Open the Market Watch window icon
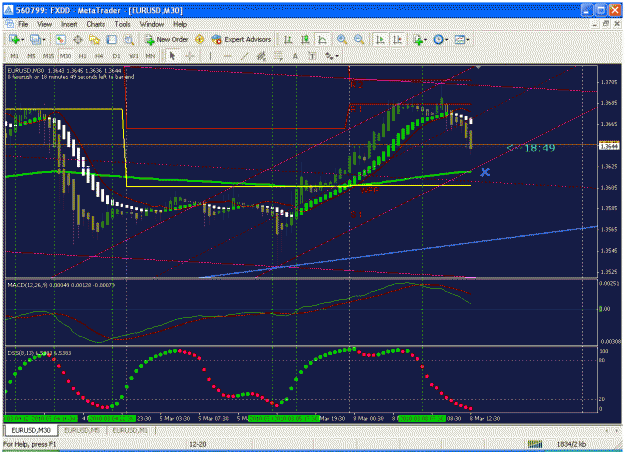625x452 pixels. point(60,39)
